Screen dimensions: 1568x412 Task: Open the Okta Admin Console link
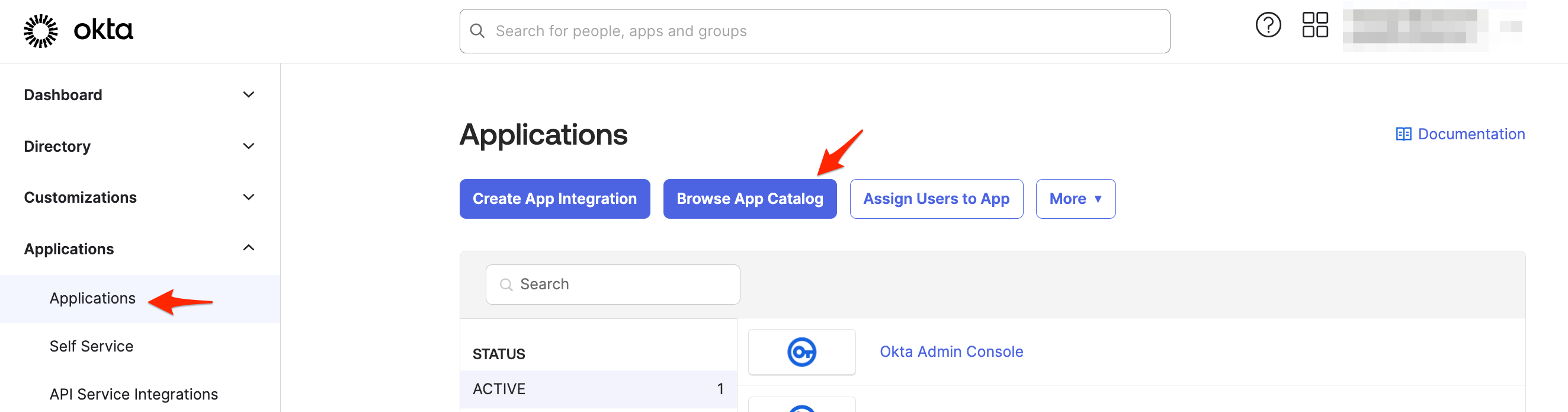(951, 352)
